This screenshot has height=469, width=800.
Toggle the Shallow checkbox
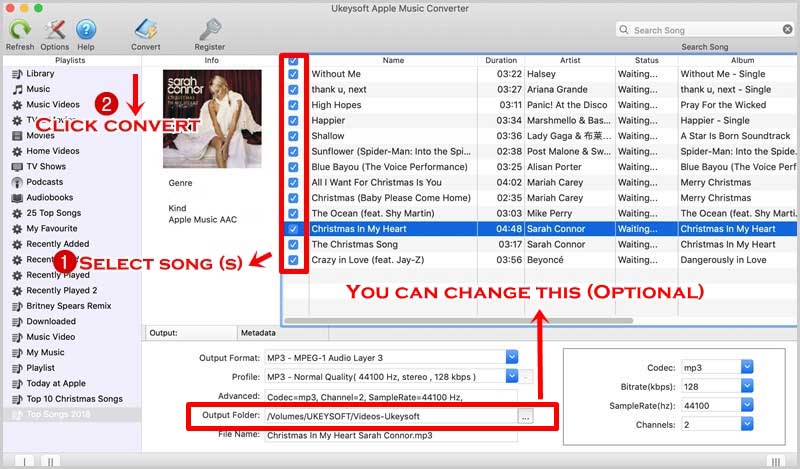[x=293, y=136]
